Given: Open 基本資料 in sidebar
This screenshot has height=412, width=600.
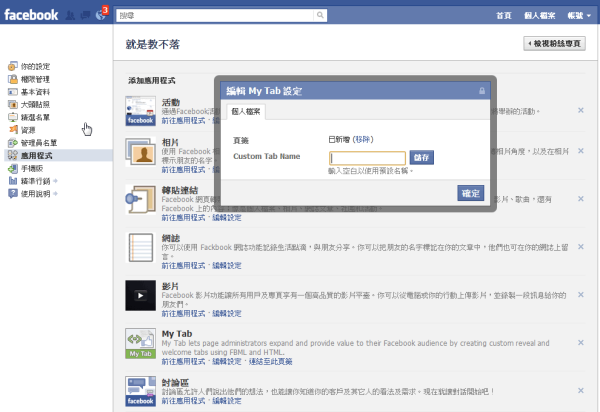Looking at the screenshot, I should [x=29, y=92].
